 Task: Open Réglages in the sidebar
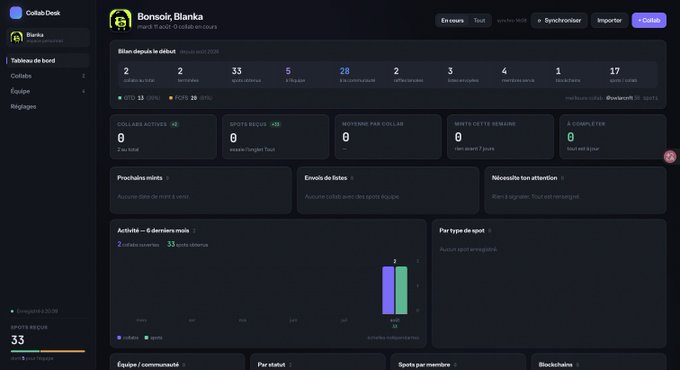(48, 106)
